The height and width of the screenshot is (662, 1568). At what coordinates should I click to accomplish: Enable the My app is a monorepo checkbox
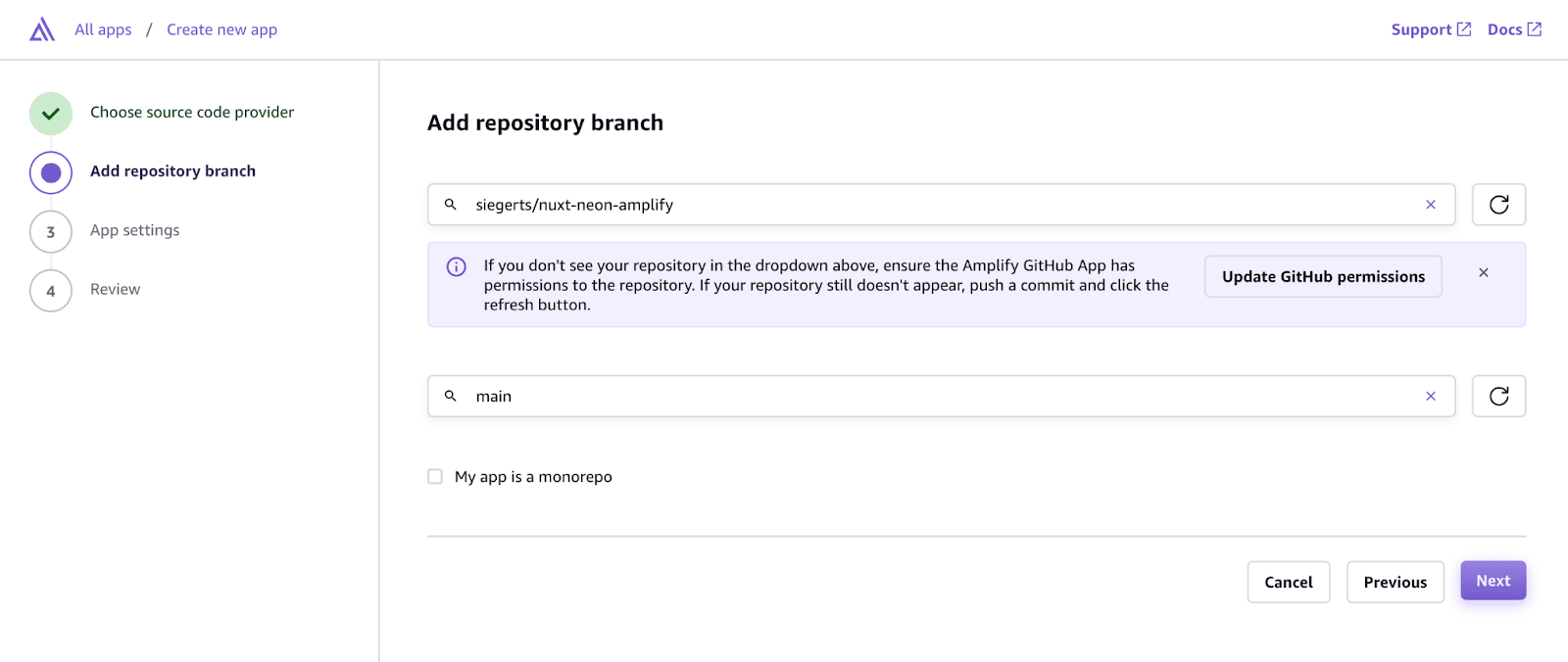434,476
